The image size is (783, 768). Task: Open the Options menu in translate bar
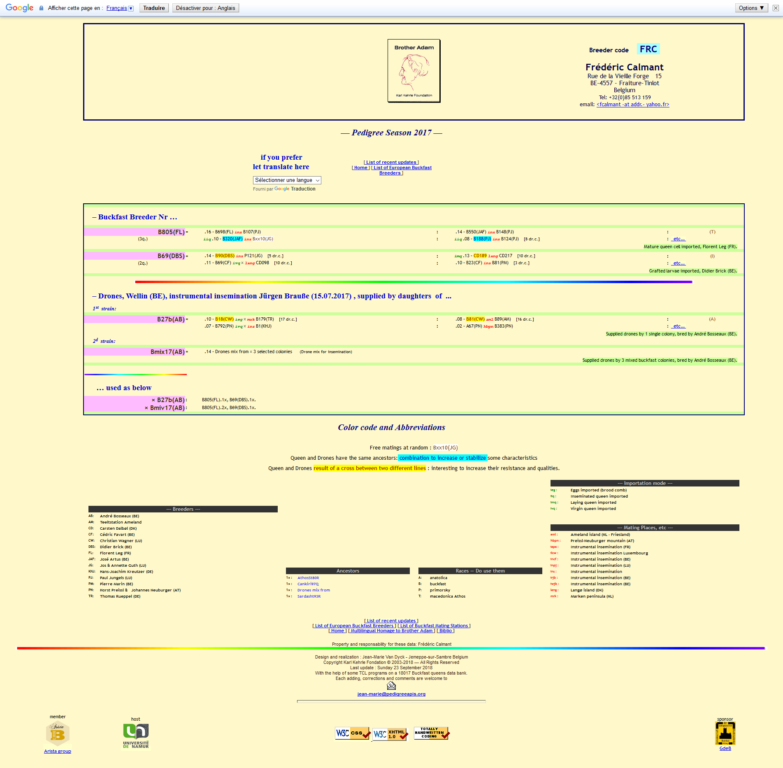click(x=751, y=8)
